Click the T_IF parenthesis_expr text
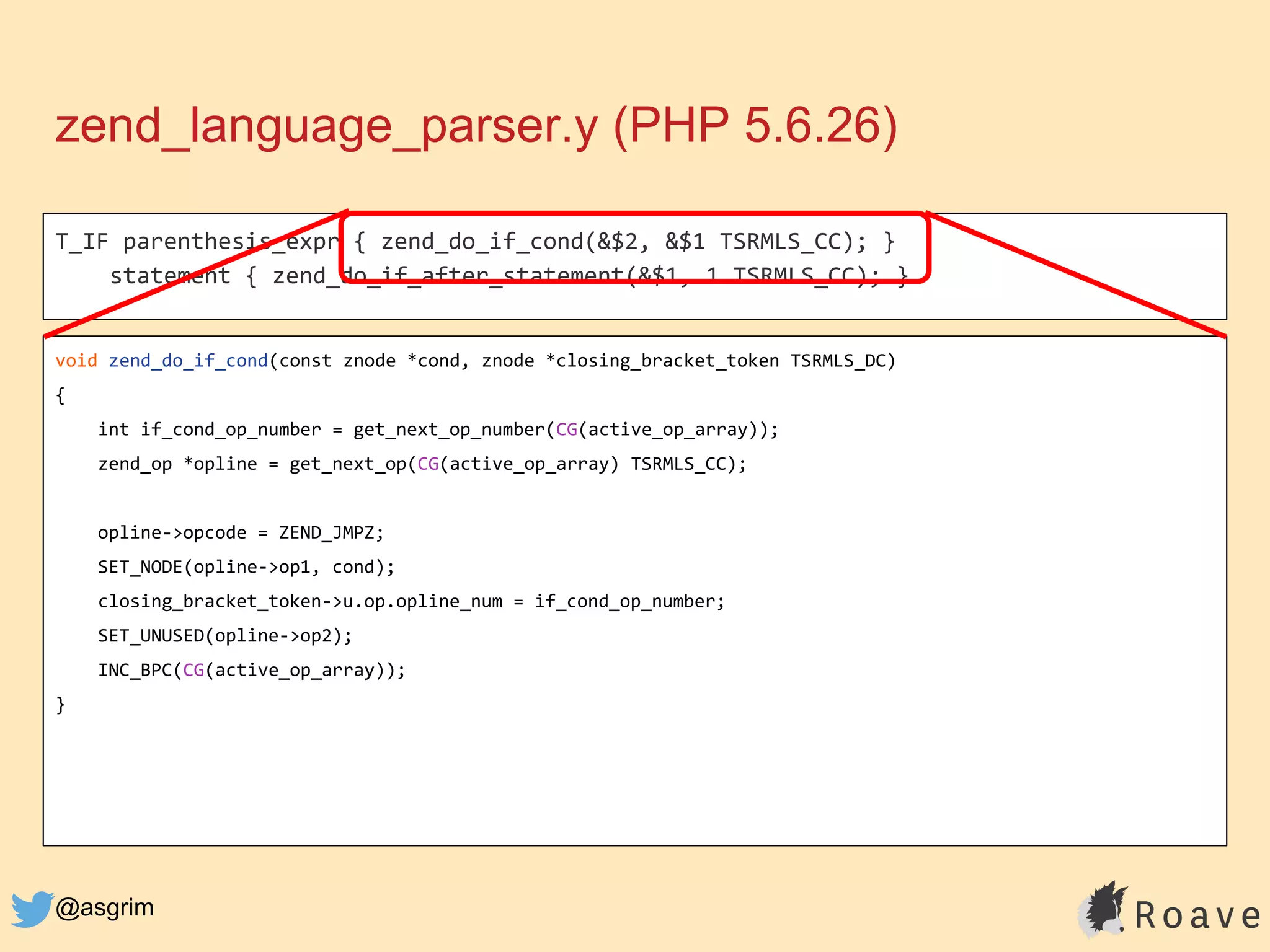Viewport: 1270px width, 952px height. tap(198, 242)
